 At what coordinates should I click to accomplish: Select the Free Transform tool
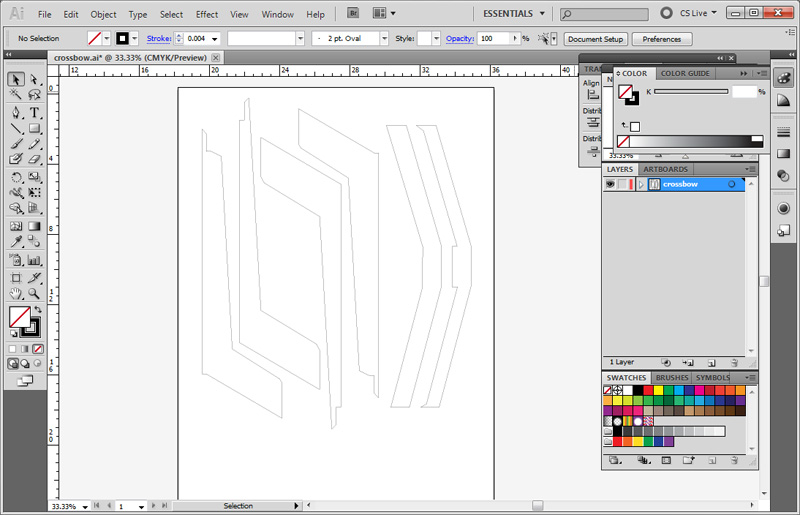point(34,192)
